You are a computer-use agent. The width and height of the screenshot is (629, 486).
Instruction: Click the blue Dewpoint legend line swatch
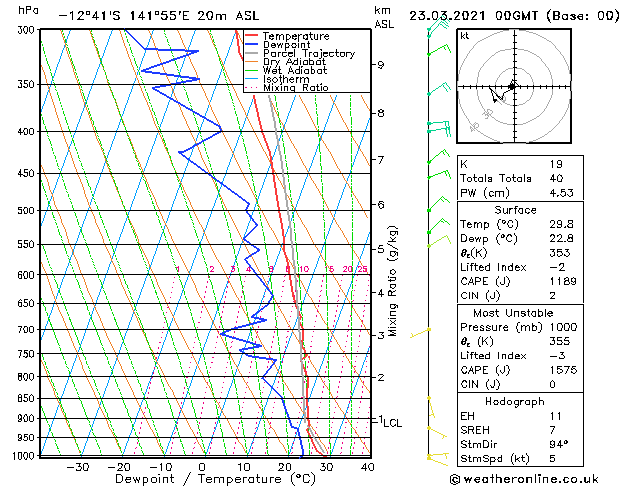point(252,45)
